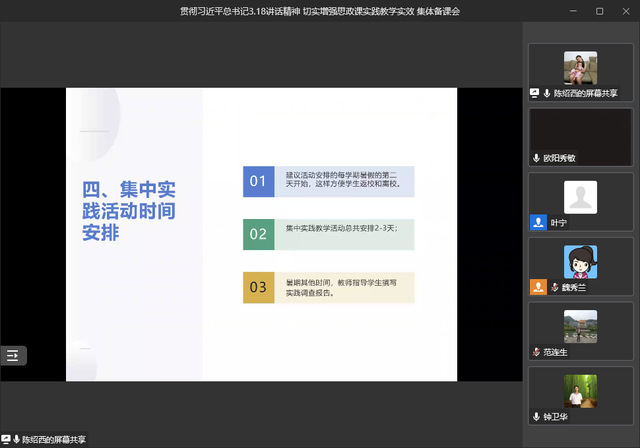Select 欧阳秀敏's dark video tile
The height and width of the screenshot is (448, 640).
580,131
